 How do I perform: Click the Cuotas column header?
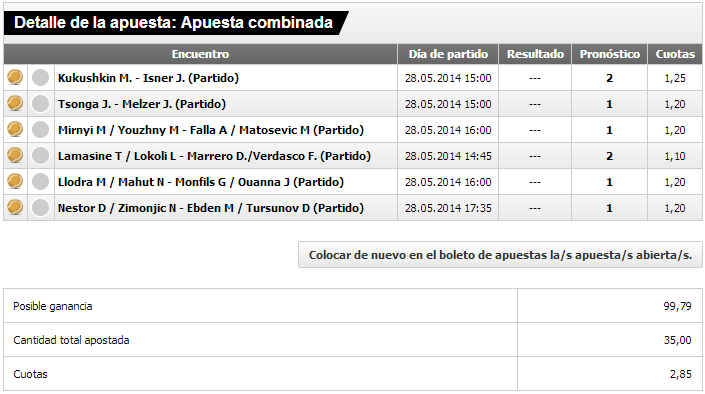tap(675, 54)
